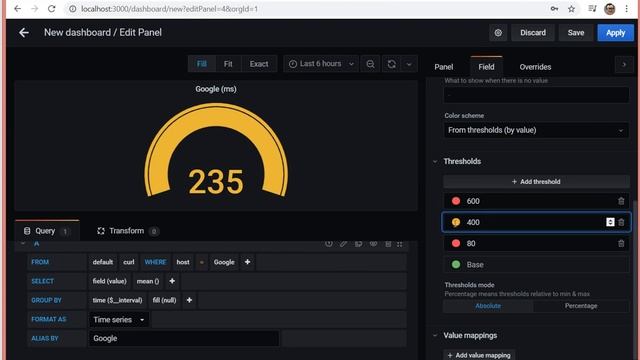Reload the page in the browser
Image resolution: width=640 pixels, height=360 pixels.
click(x=51, y=9)
